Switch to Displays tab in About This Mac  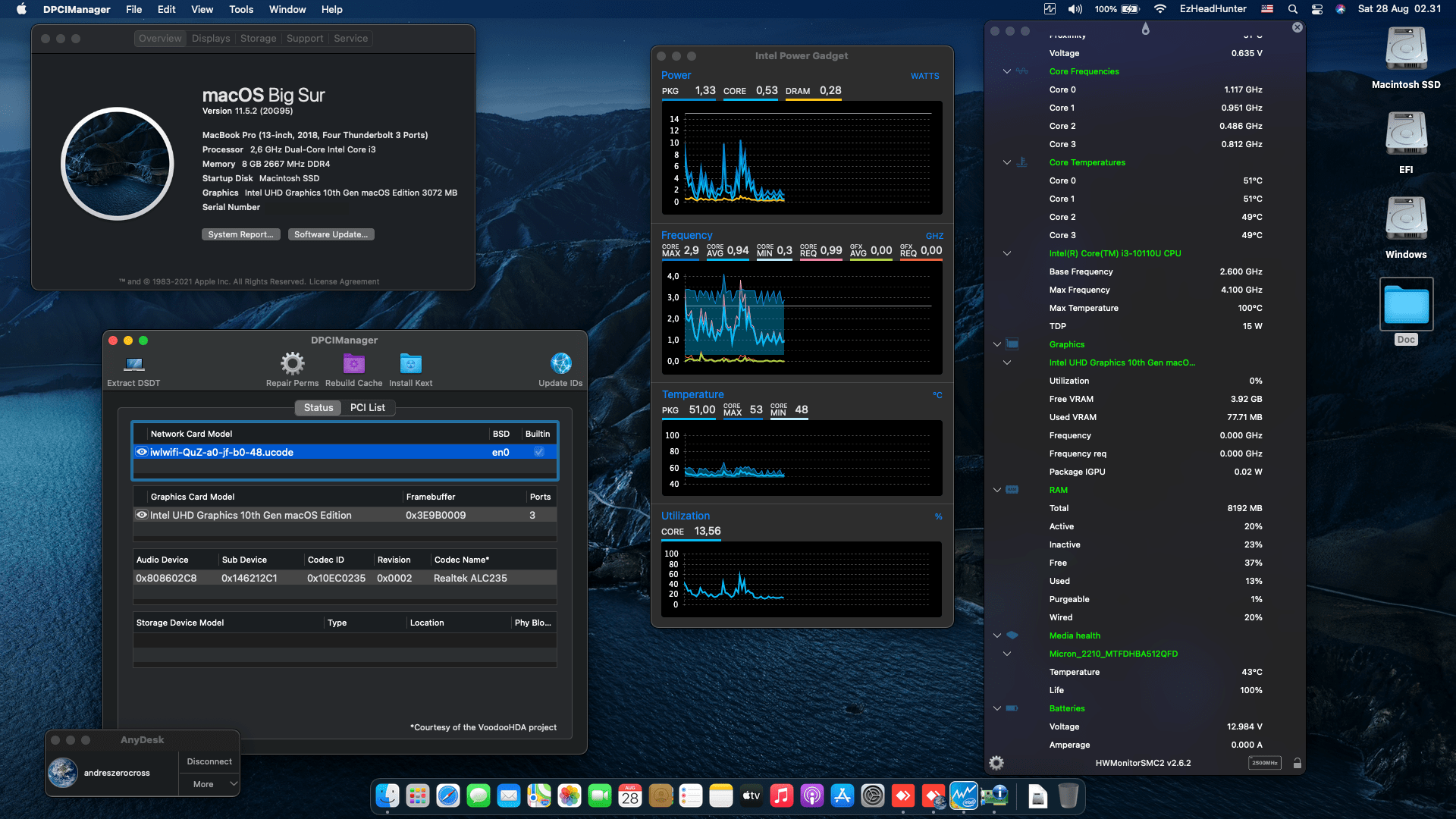(211, 39)
